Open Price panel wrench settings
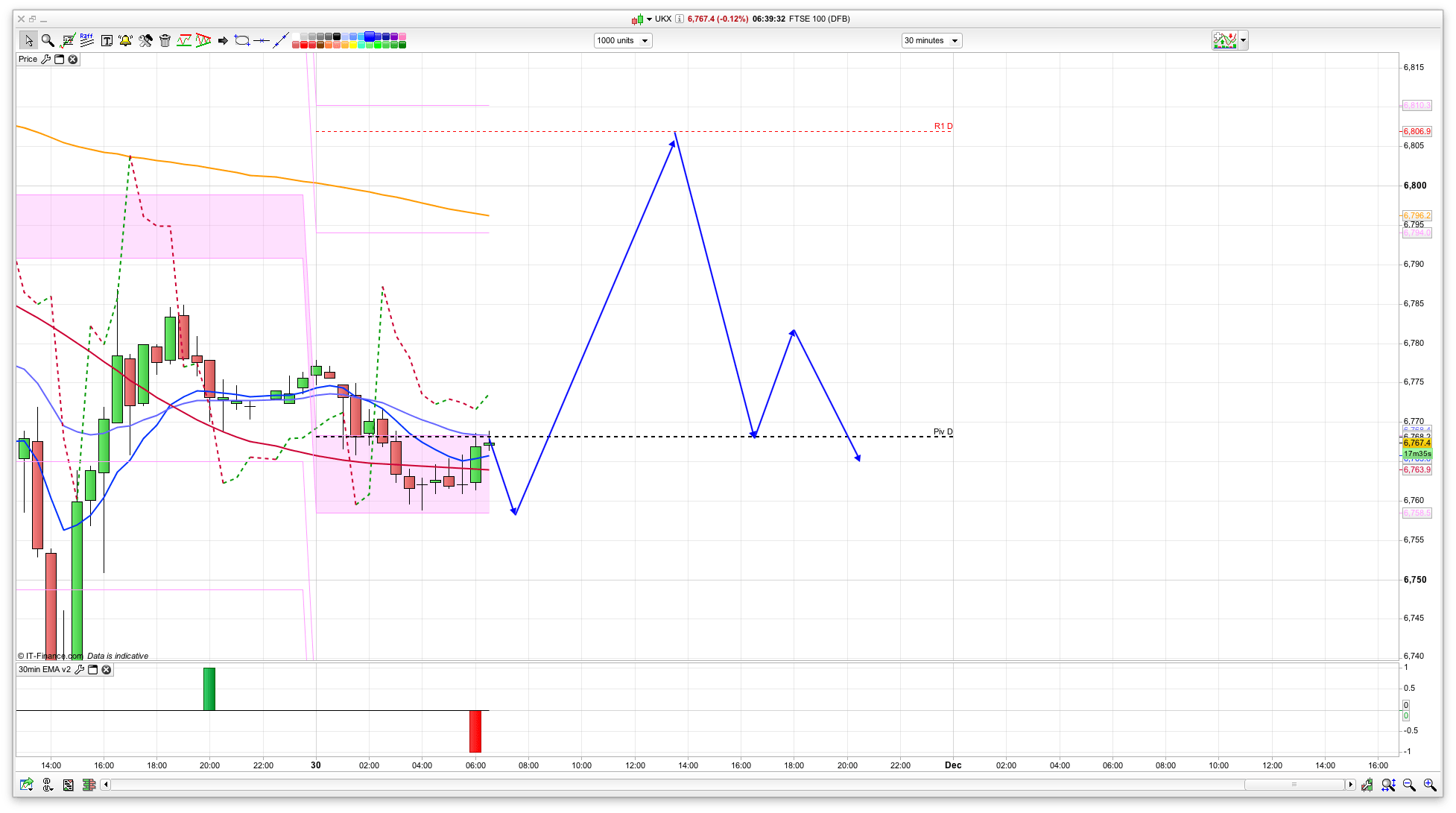 tap(46, 60)
